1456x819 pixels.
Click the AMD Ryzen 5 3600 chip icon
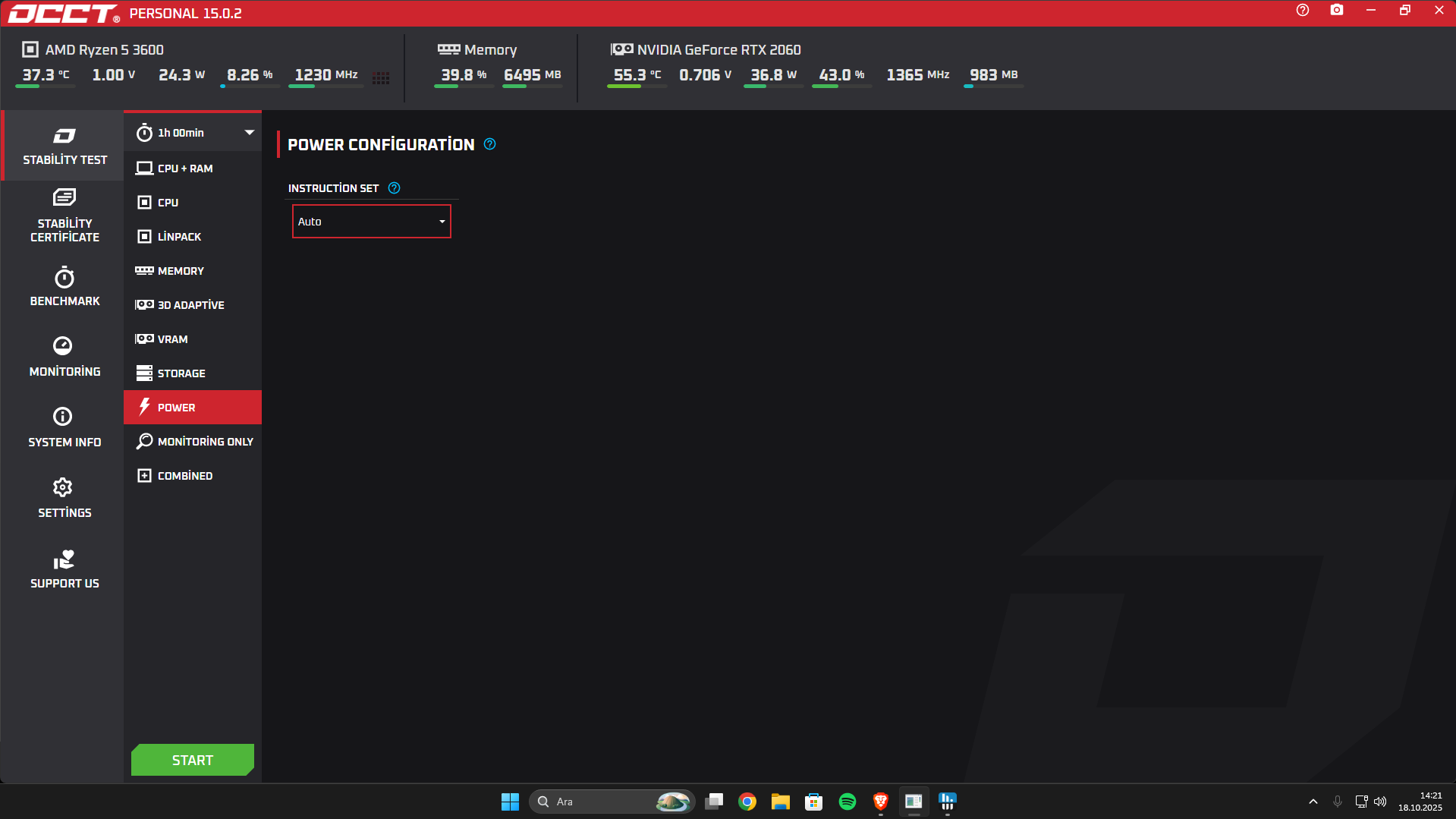coord(30,49)
